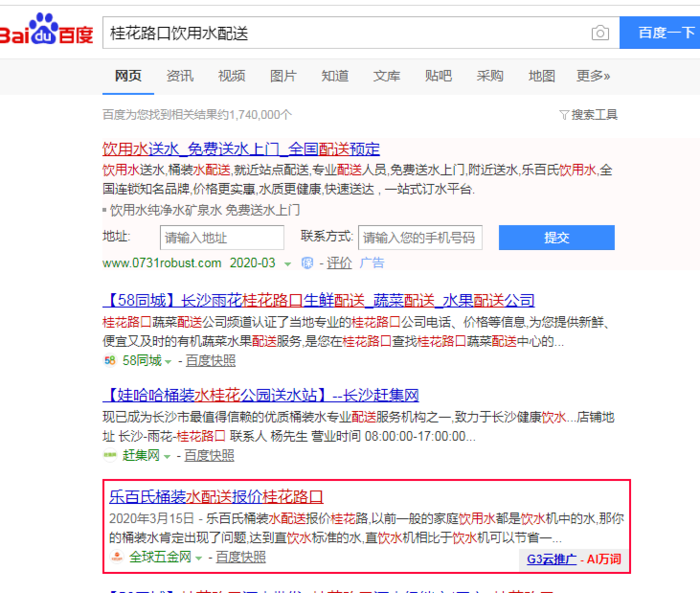Focus the 请输入地址 address field
The height and width of the screenshot is (593, 700).
tap(222, 238)
